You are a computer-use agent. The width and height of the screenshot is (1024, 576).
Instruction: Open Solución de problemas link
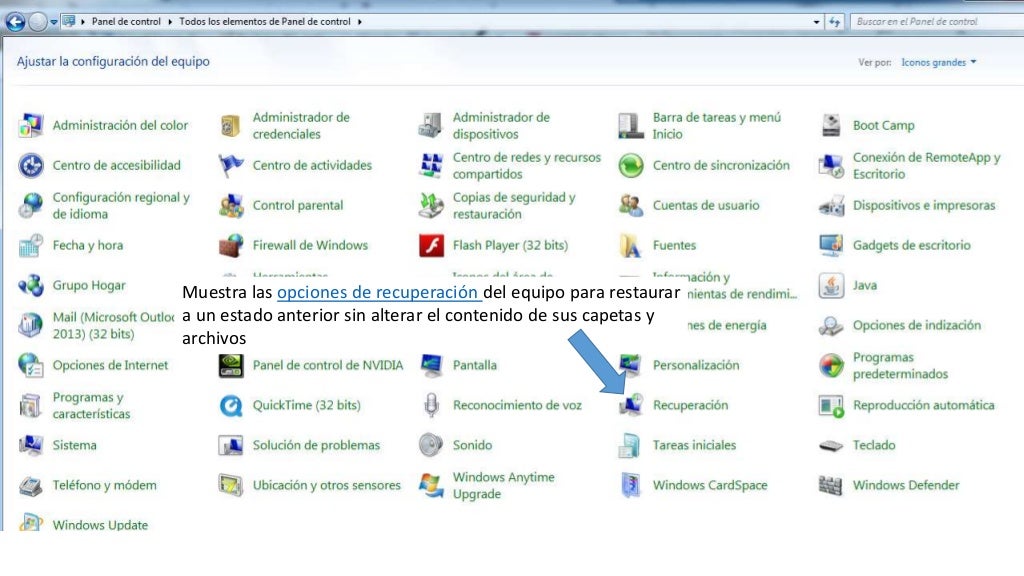click(x=316, y=445)
